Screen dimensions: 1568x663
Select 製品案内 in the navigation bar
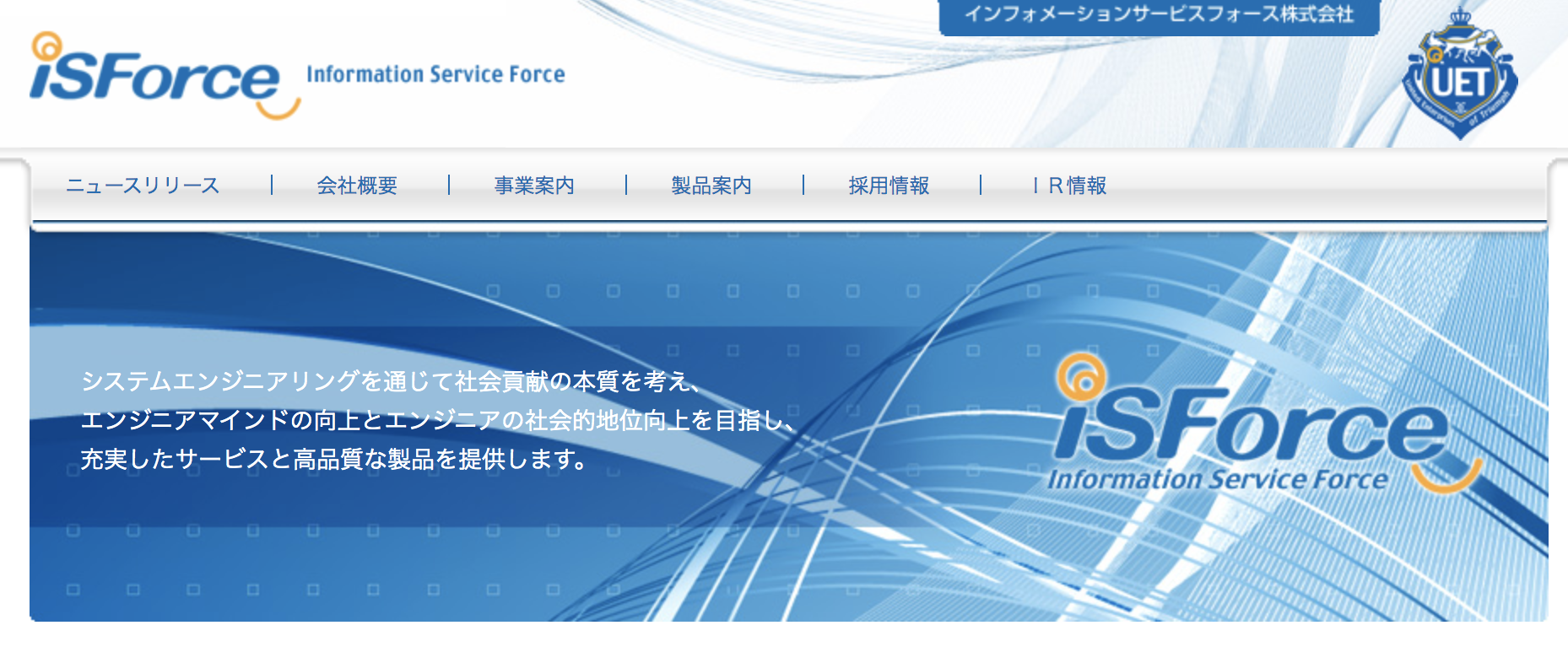(711, 186)
